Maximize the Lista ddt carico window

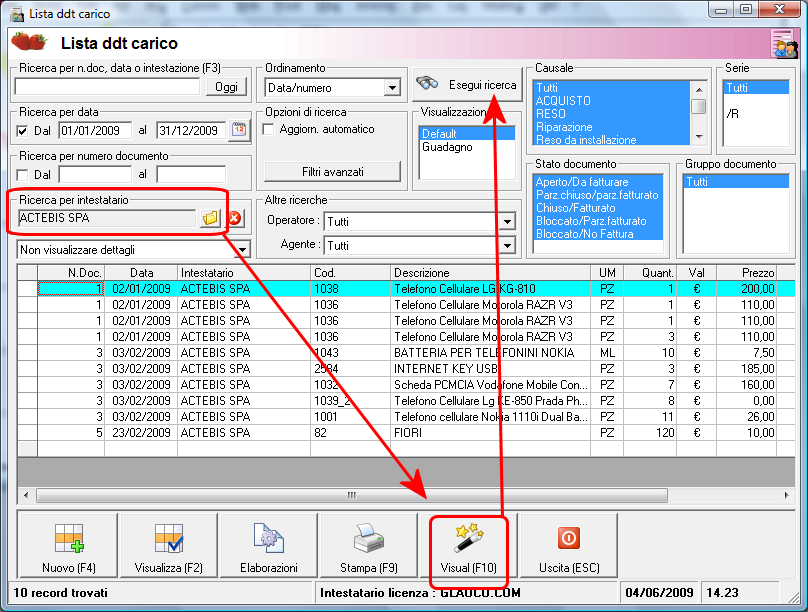tap(745, 10)
